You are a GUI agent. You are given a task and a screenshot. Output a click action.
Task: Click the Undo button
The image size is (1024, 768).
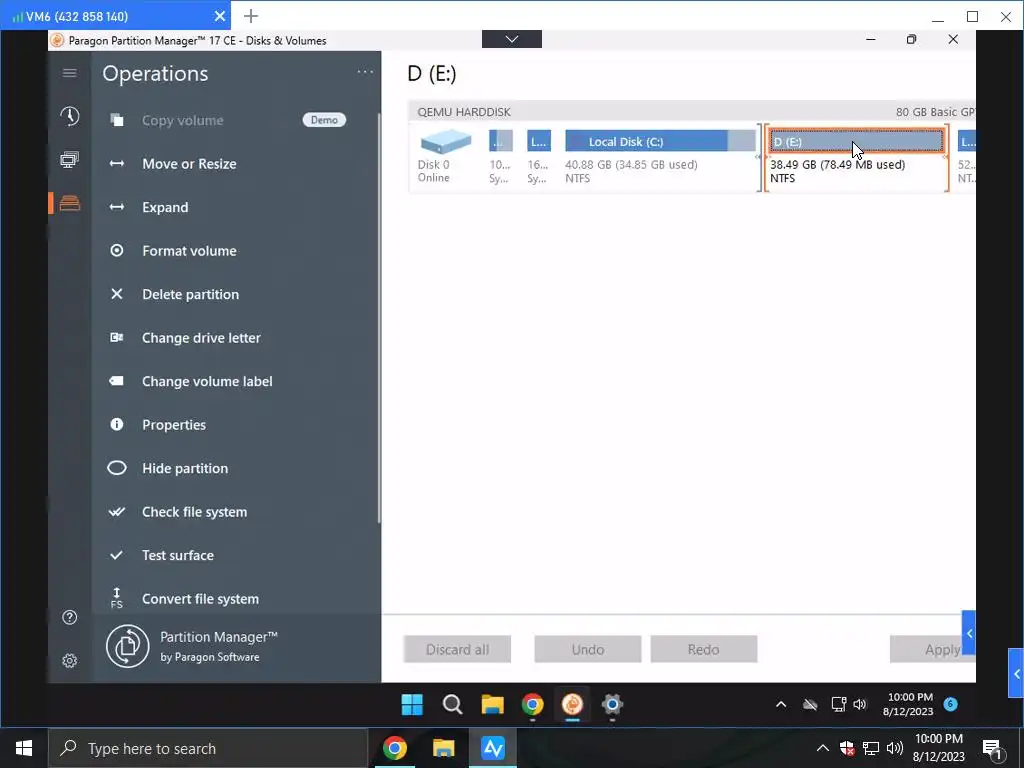click(588, 649)
